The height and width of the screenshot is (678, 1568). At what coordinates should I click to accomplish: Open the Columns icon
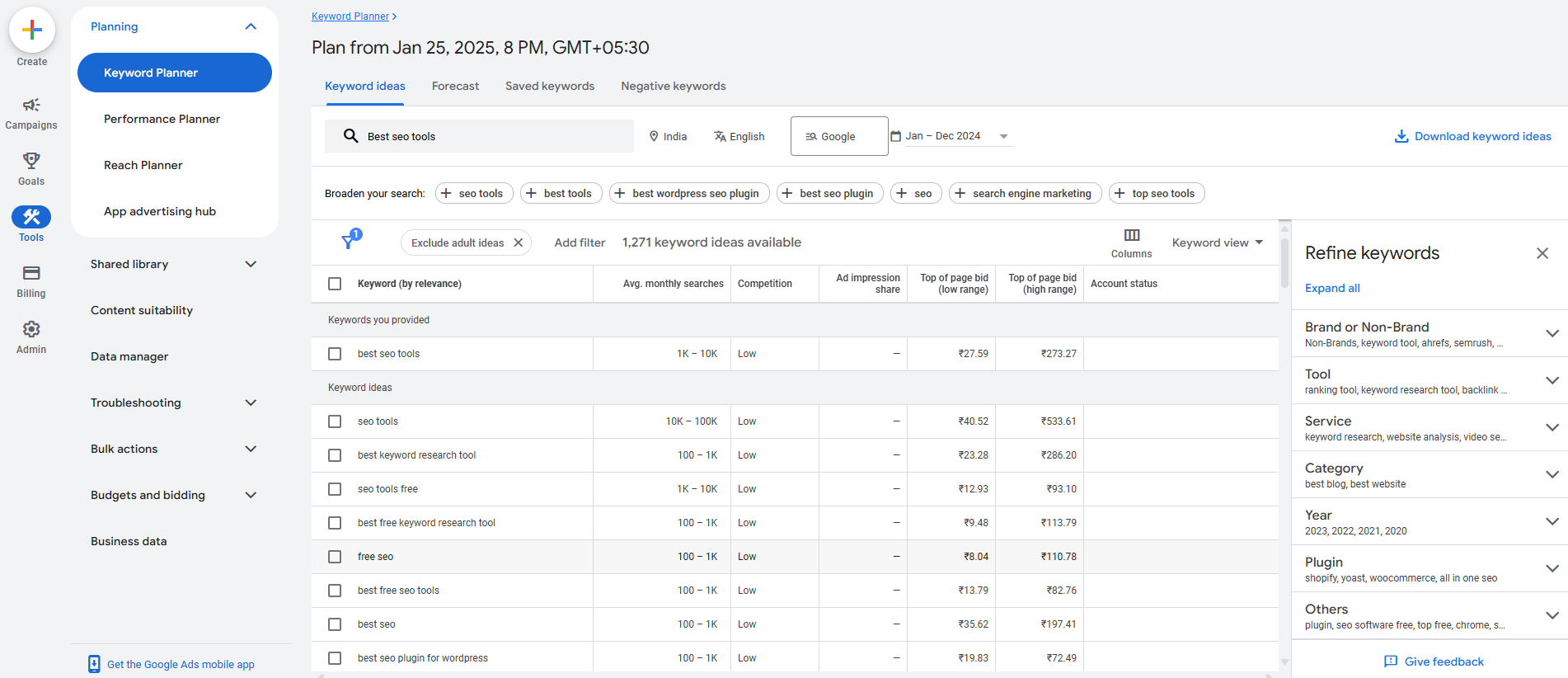click(x=1132, y=235)
